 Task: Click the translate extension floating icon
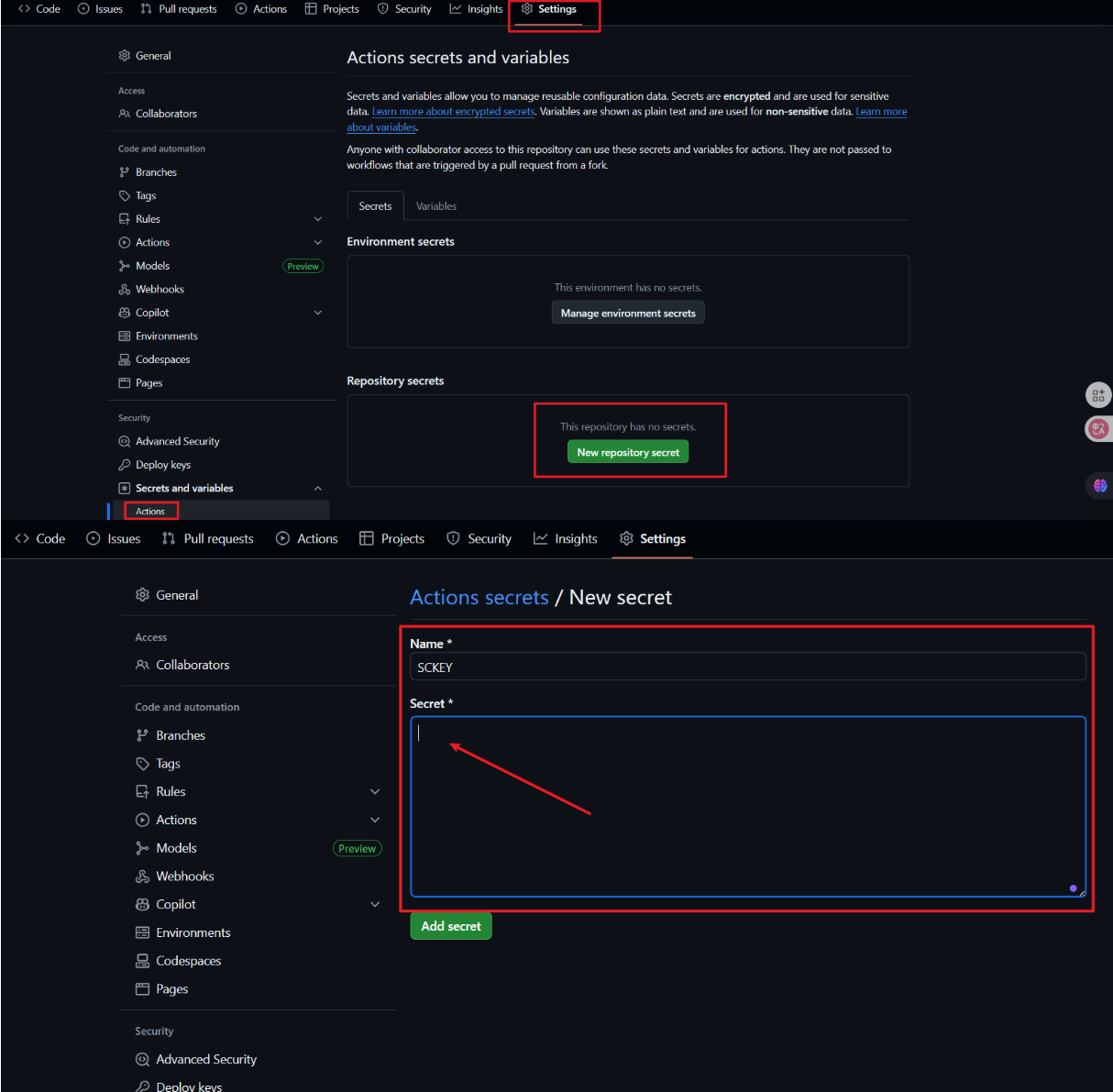point(1098,428)
